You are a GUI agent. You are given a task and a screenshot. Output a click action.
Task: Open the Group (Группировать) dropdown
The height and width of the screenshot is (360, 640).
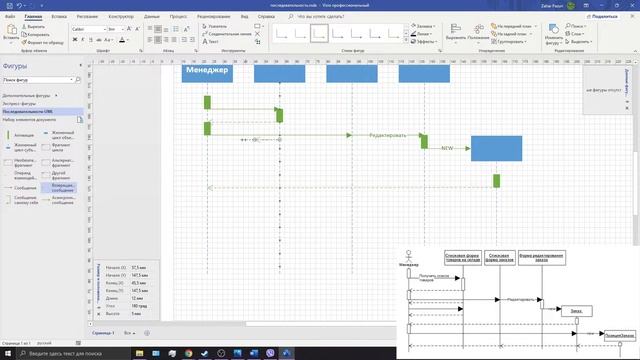click(509, 41)
